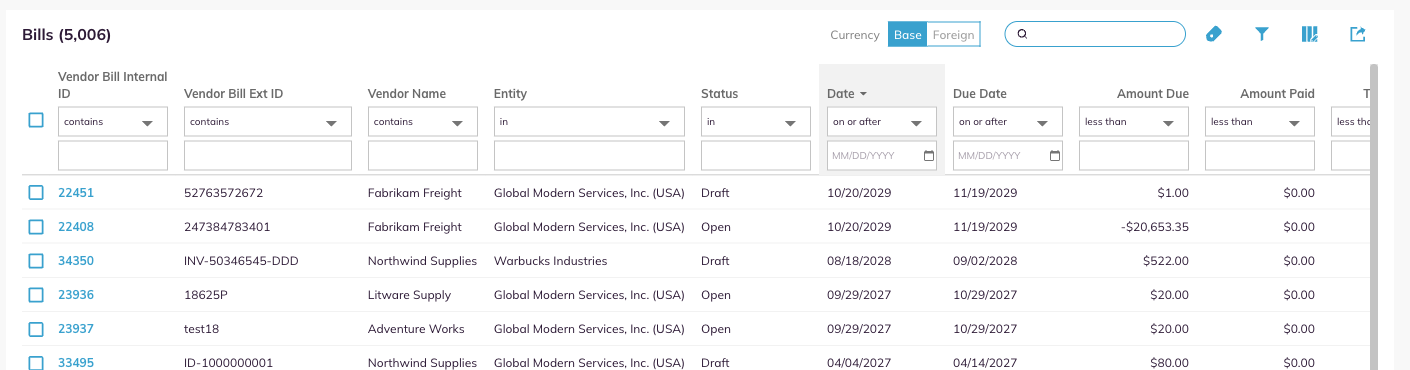Select the 'INV-50346545-DDD' ext ID cell
The width and height of the screenshot is (1410, 370).
click(x=241, y=261)
